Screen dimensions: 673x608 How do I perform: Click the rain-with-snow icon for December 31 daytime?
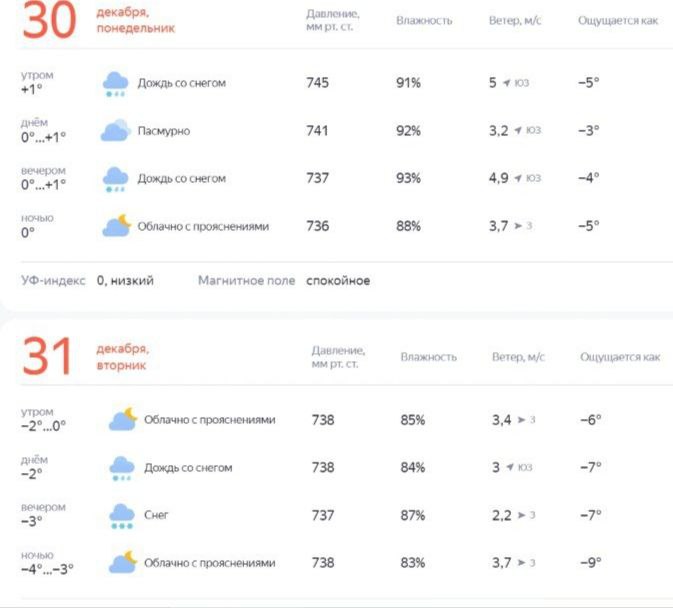click(122, 468)
